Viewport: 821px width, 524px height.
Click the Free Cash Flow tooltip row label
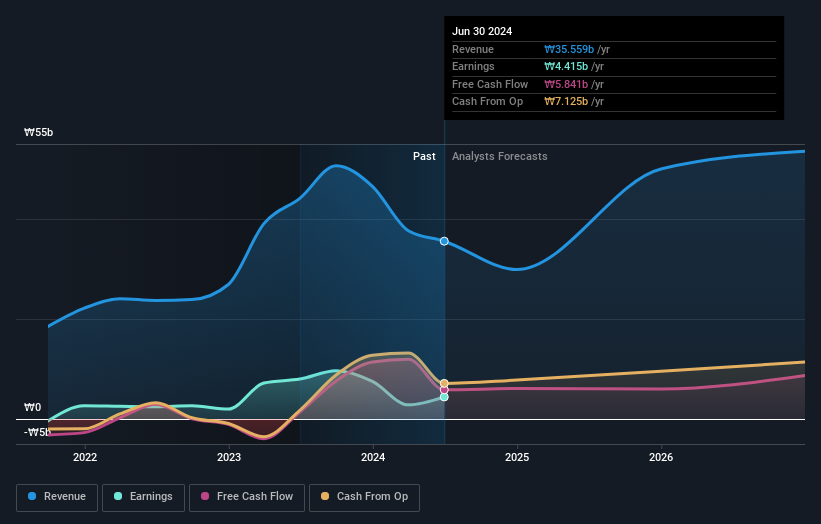pos(490,84)
